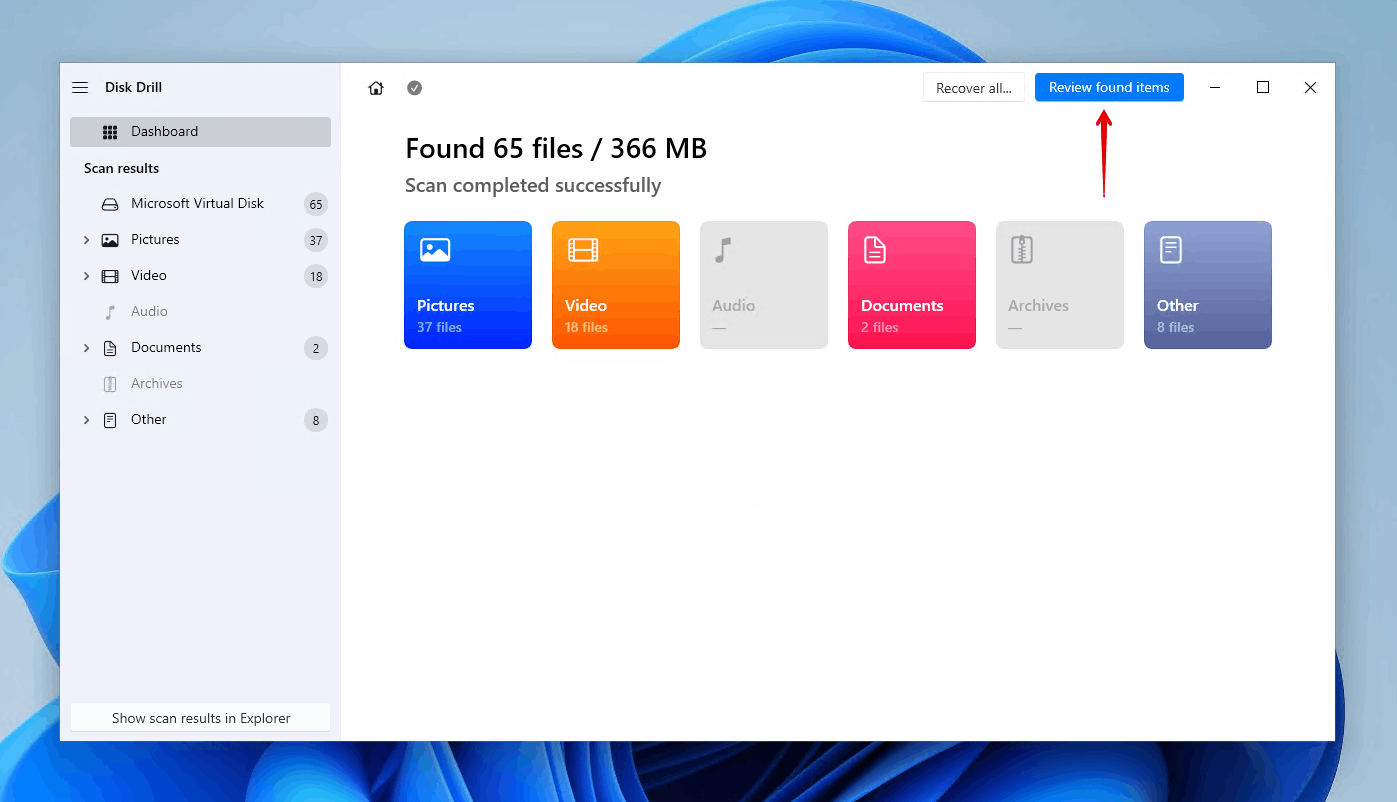Open the orange Video card
1397x802 pixels.
[616, 285]
